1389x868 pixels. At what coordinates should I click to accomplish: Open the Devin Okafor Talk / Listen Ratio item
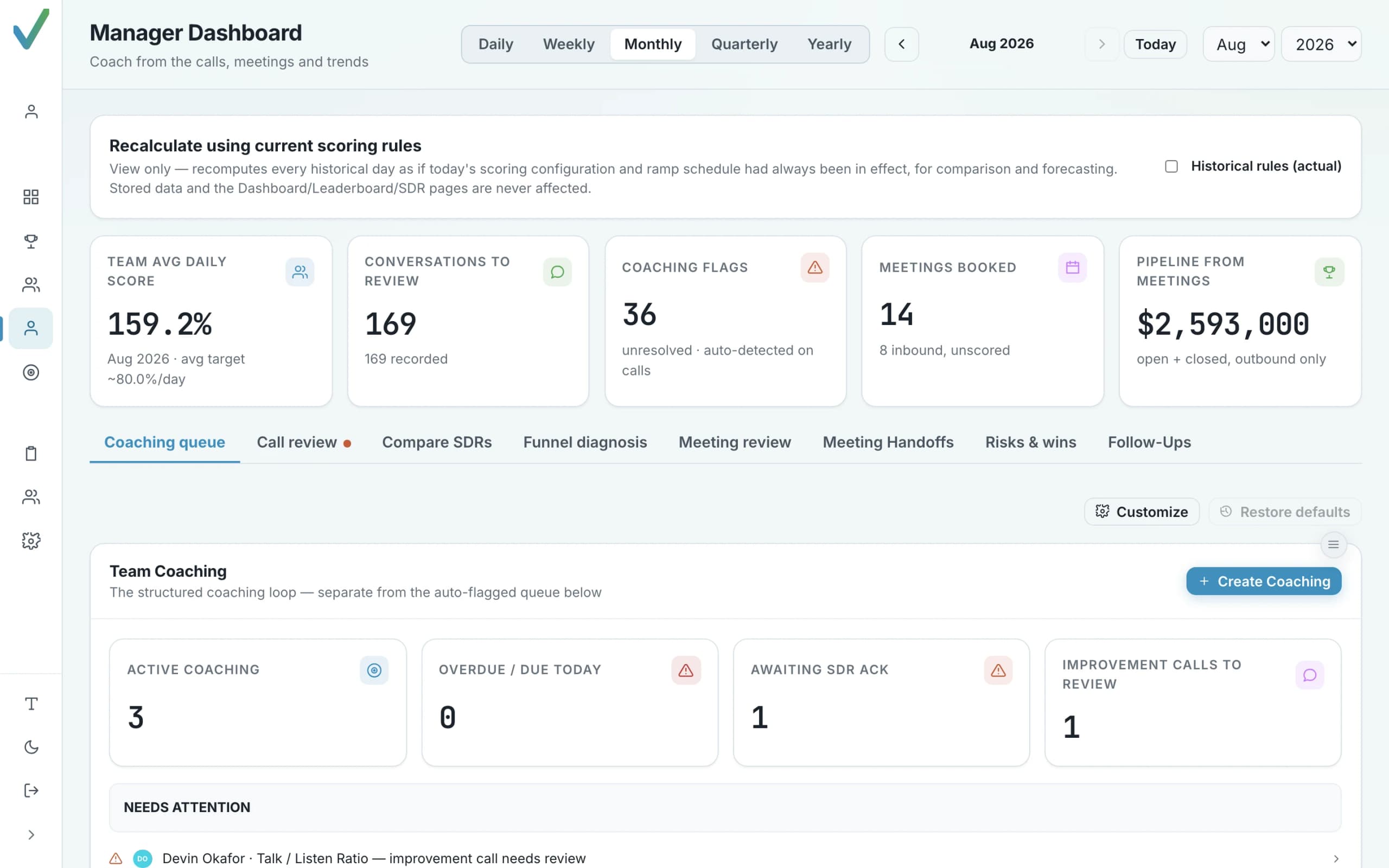(725, 859)
